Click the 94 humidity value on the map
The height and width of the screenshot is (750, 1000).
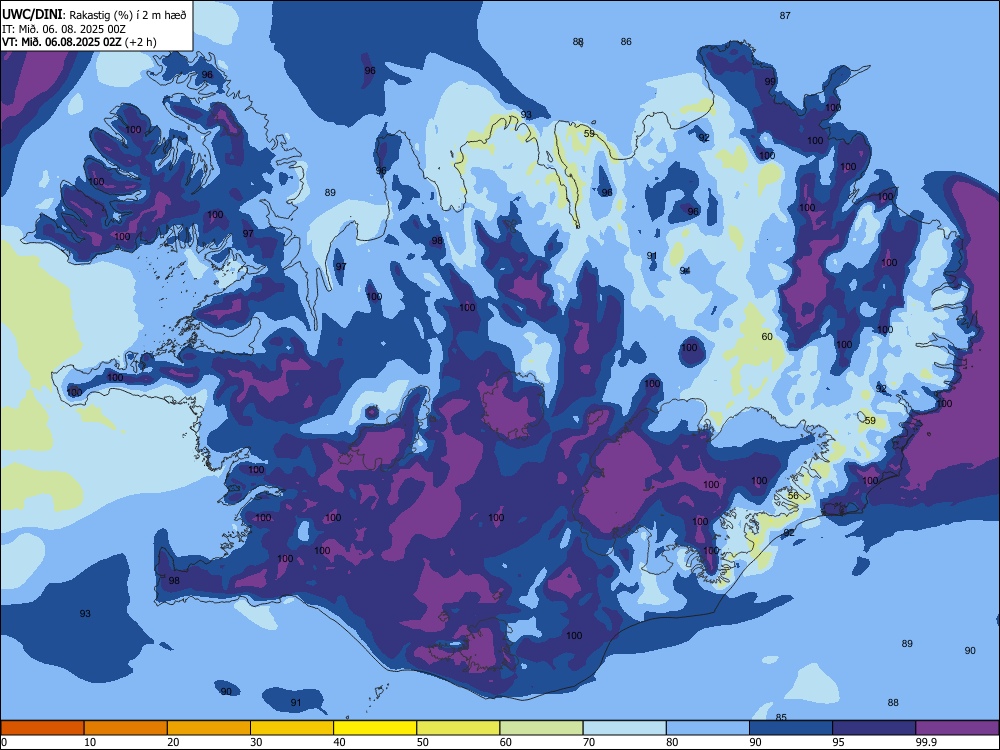685,270
